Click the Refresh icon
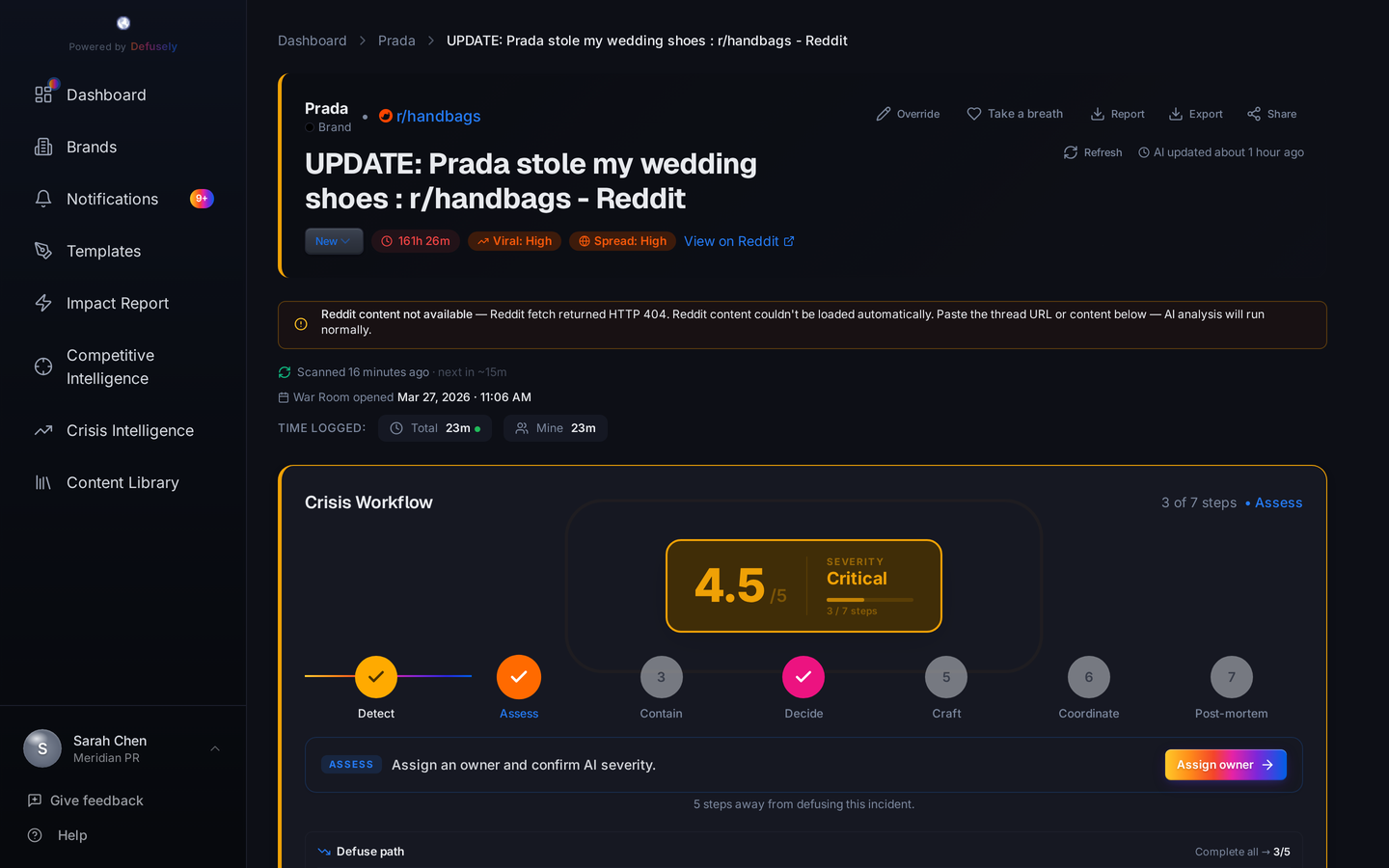Viewport: 1389px width, 868px height. (x=1071, y=152)
